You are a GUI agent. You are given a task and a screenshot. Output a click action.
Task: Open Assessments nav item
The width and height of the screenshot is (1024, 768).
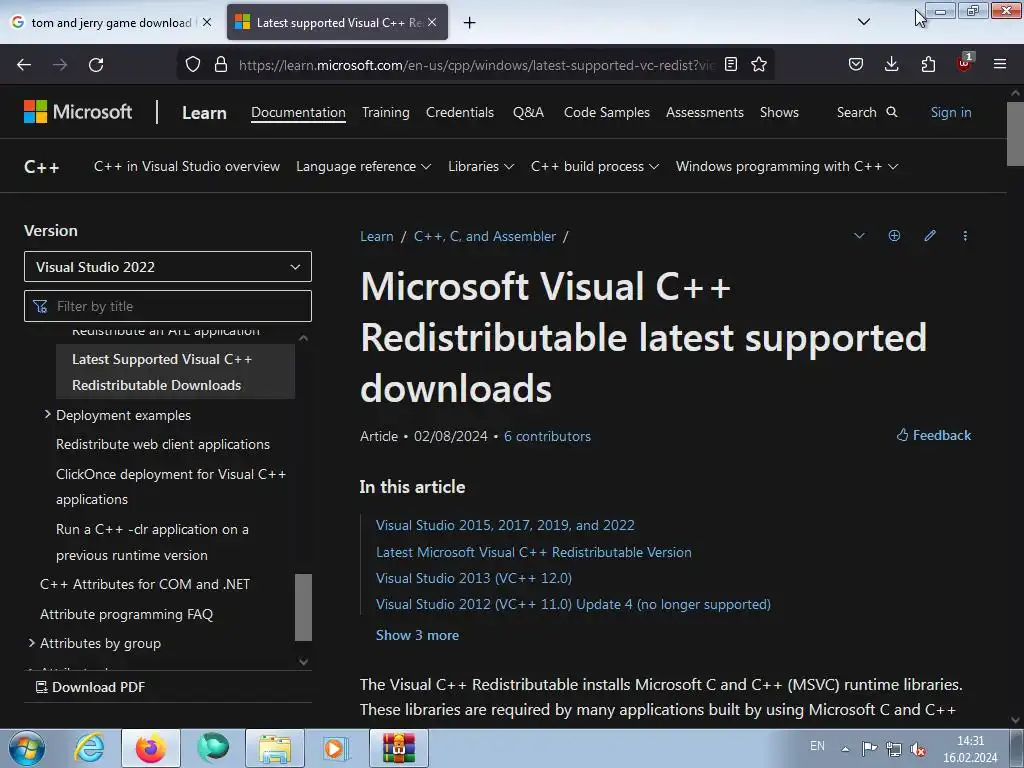click(705, 112)
